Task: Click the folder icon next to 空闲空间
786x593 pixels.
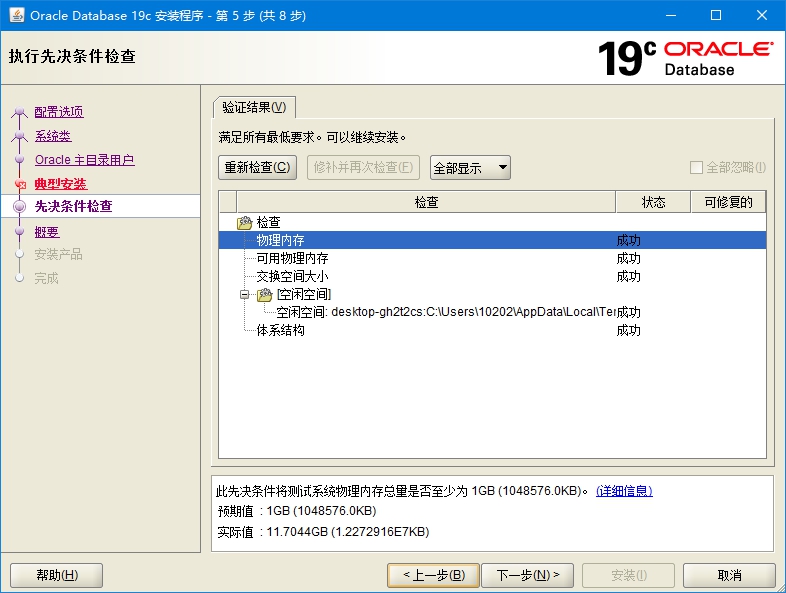Action: [264, 295]
